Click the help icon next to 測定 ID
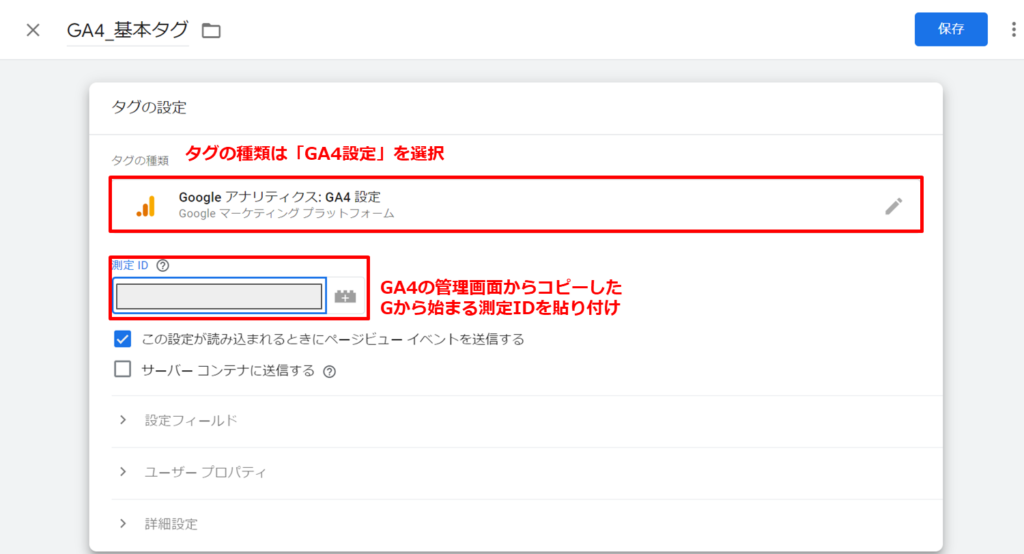This screenshot has height=554, width=1024. (x=163, y=265)
